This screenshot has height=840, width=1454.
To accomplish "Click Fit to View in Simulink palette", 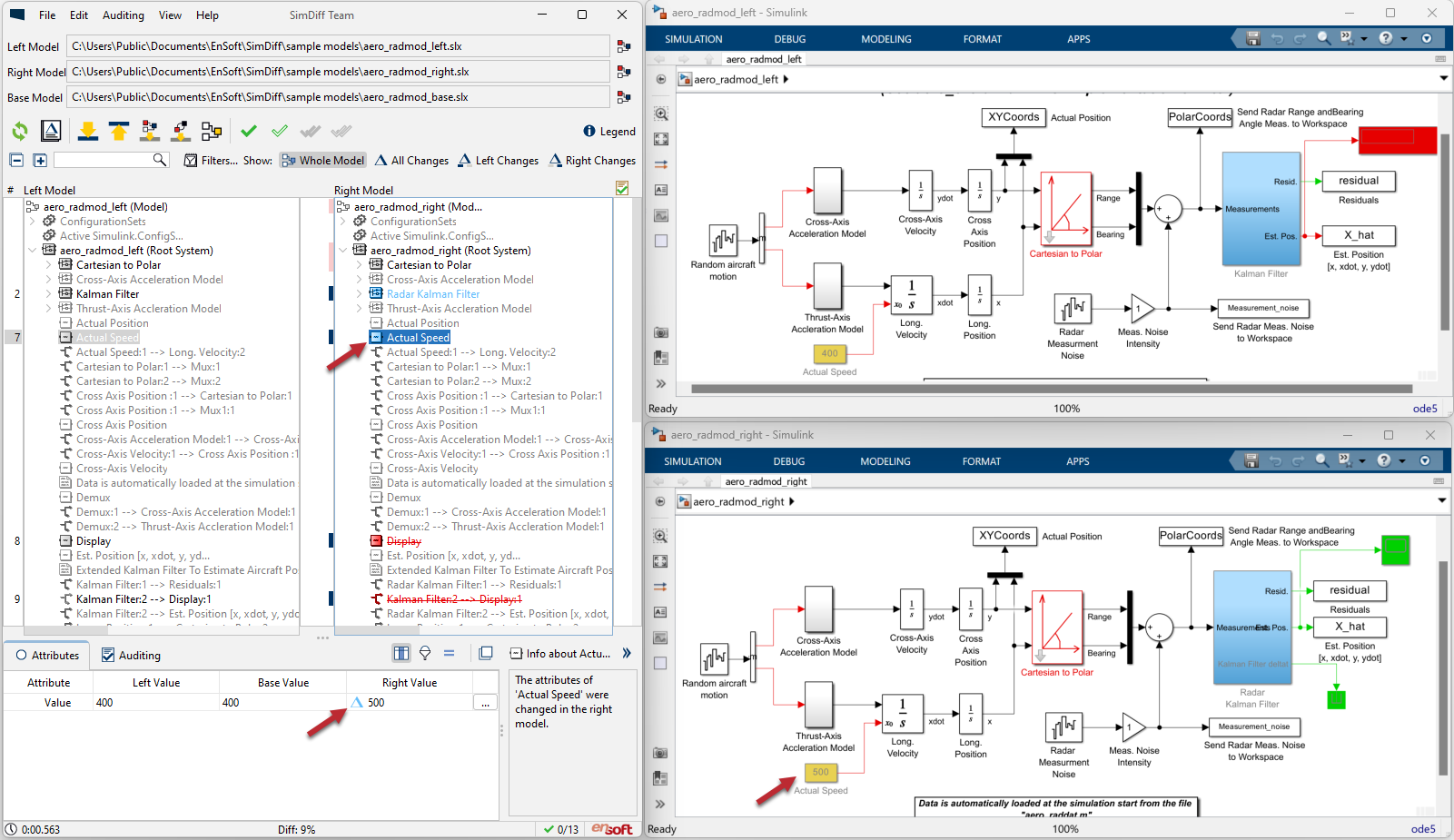I will click(661, 139).
